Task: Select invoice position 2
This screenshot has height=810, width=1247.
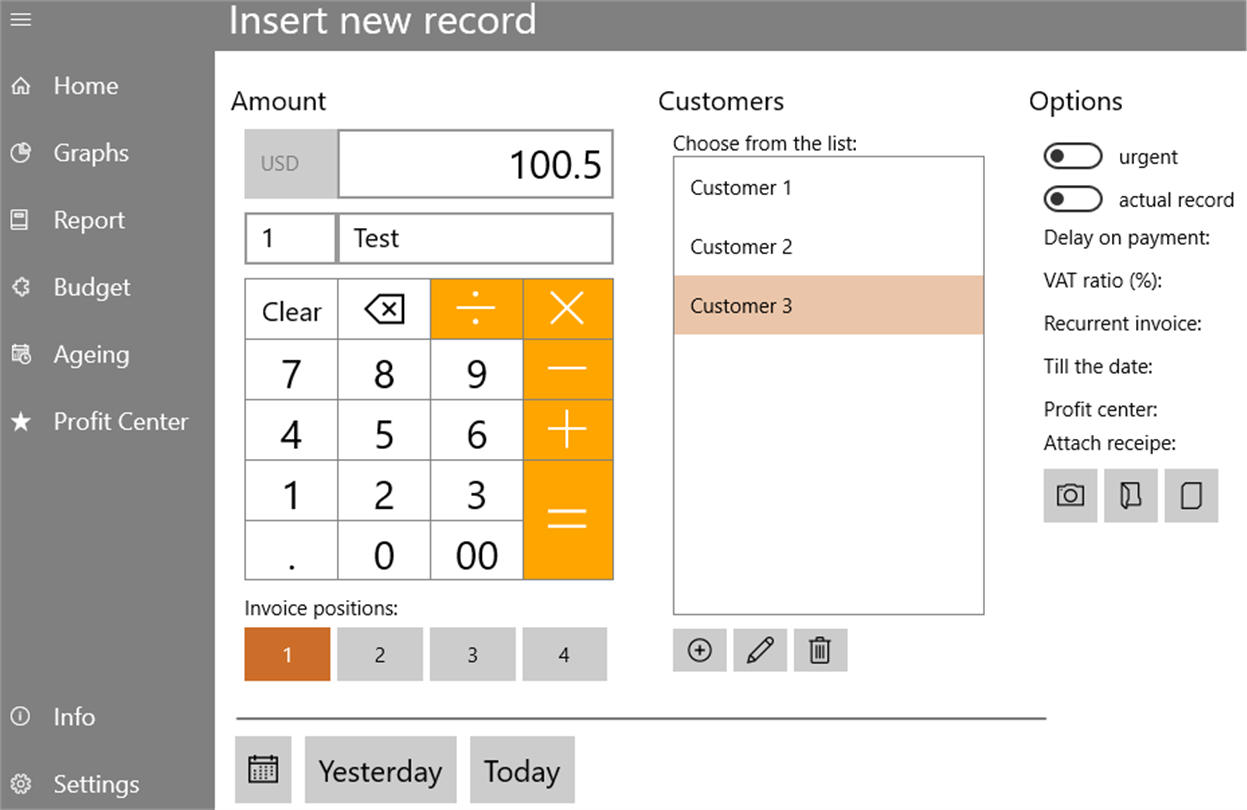Action: (380, 655)
